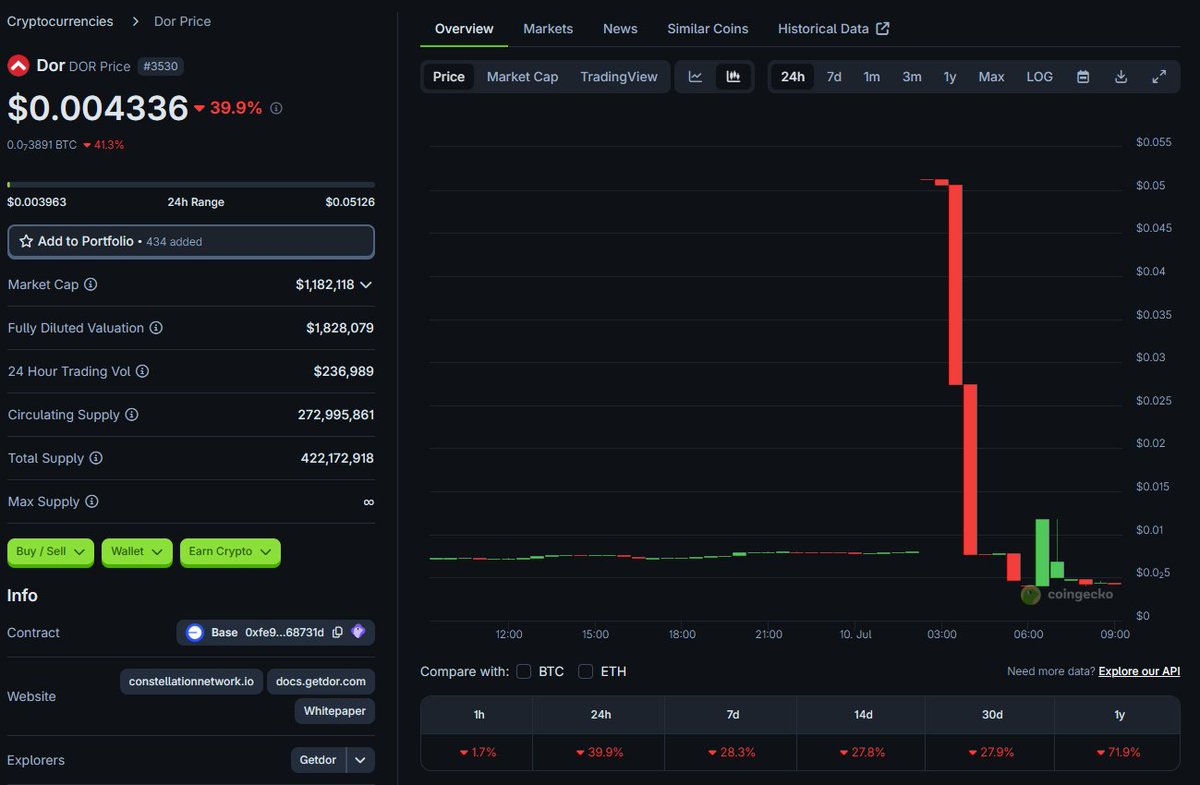This screenshot has width=1200, height=785.
Task: Click the $0.004336 price text
Action: 98,108
